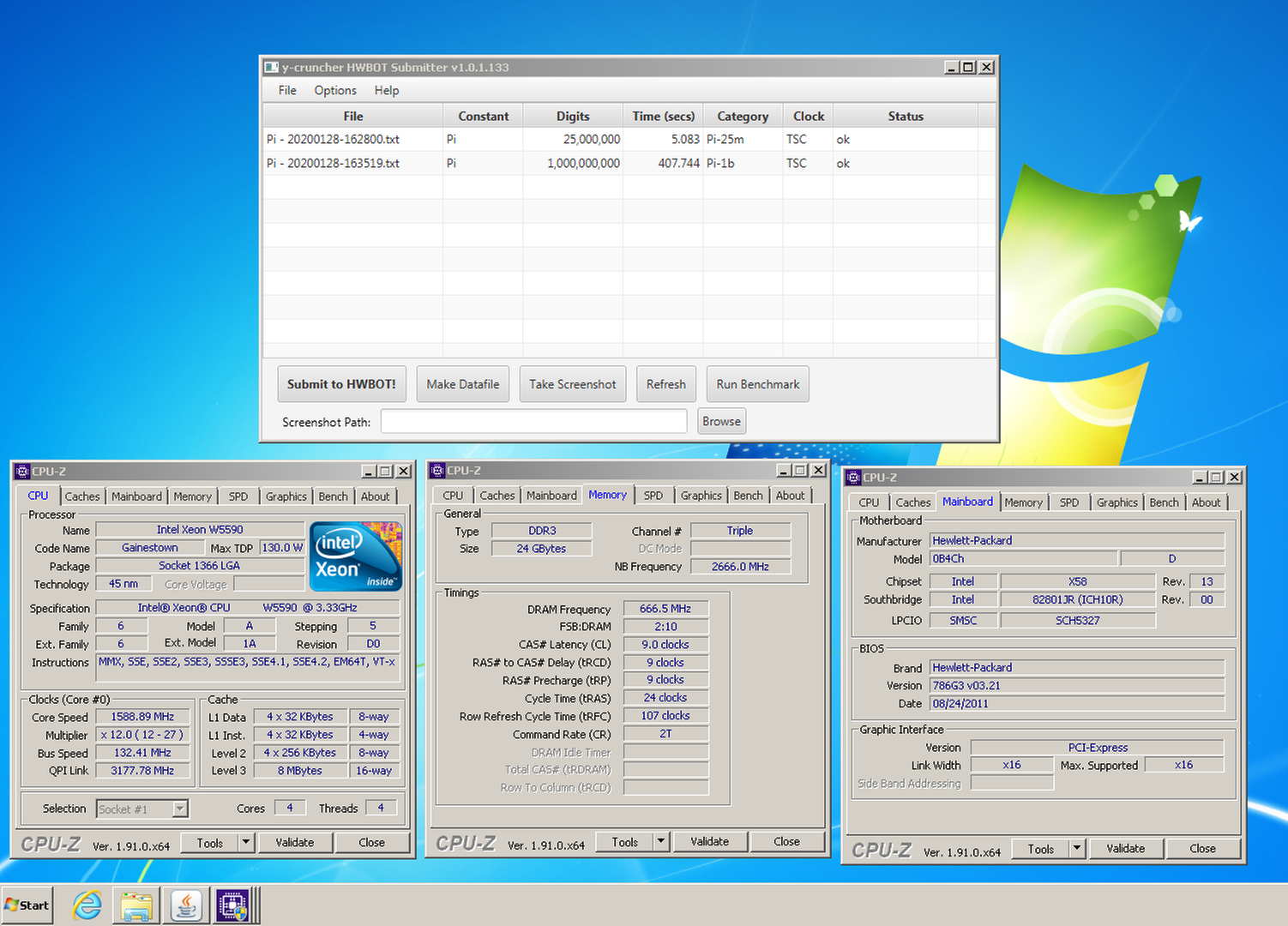
Task: Switch to Caches tab in Mainboard CPU-Z window
Action: (913, 502)
